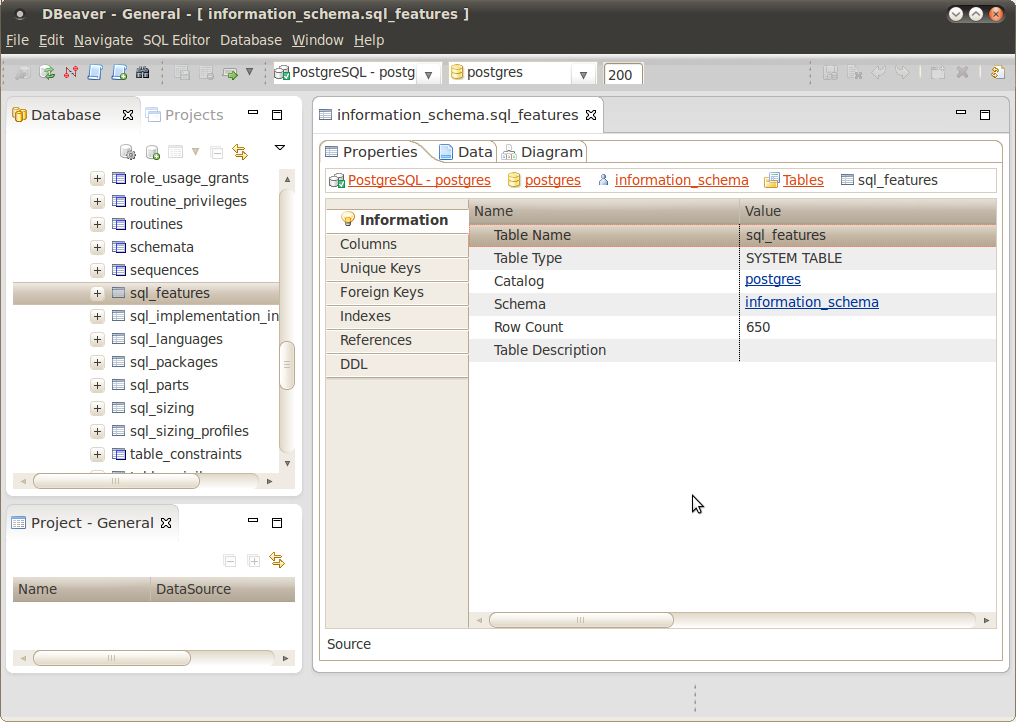Viewport: 1016px width, 722px height.
Task: Click the result row limit field showing 200
Action: pos(622,74)
